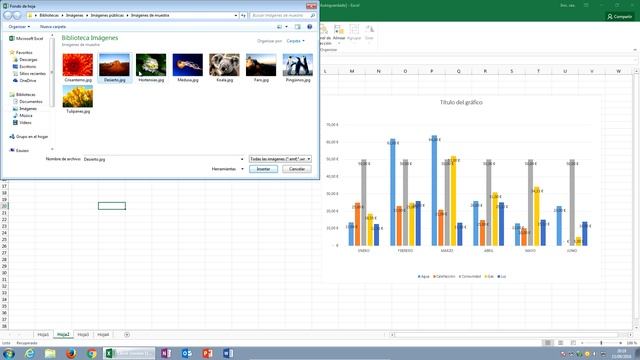Open Sitios recientes in navigation pane

pyautogui.click(x=29, y=73)
